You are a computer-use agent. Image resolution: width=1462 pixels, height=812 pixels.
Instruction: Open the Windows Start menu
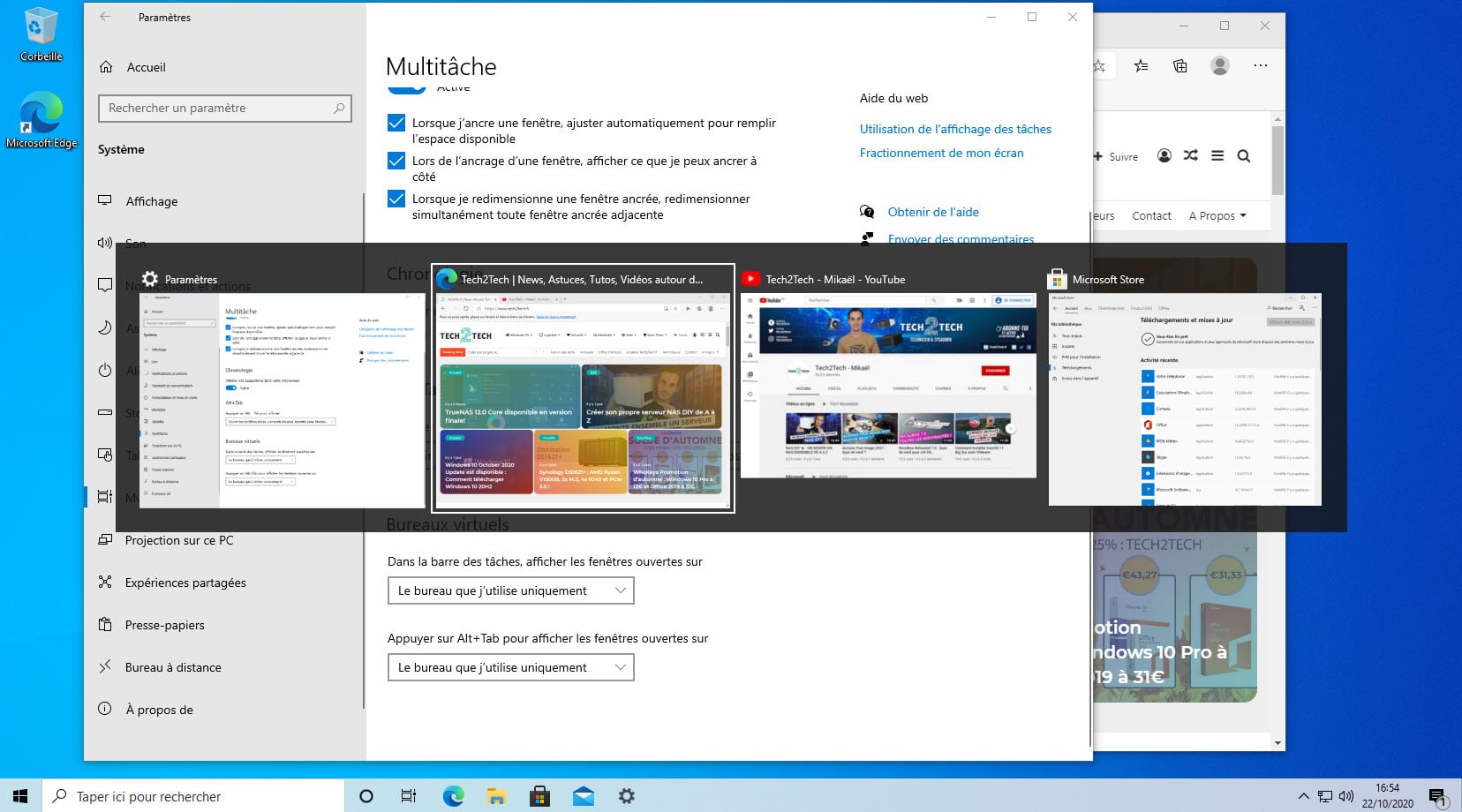point(21,795)
